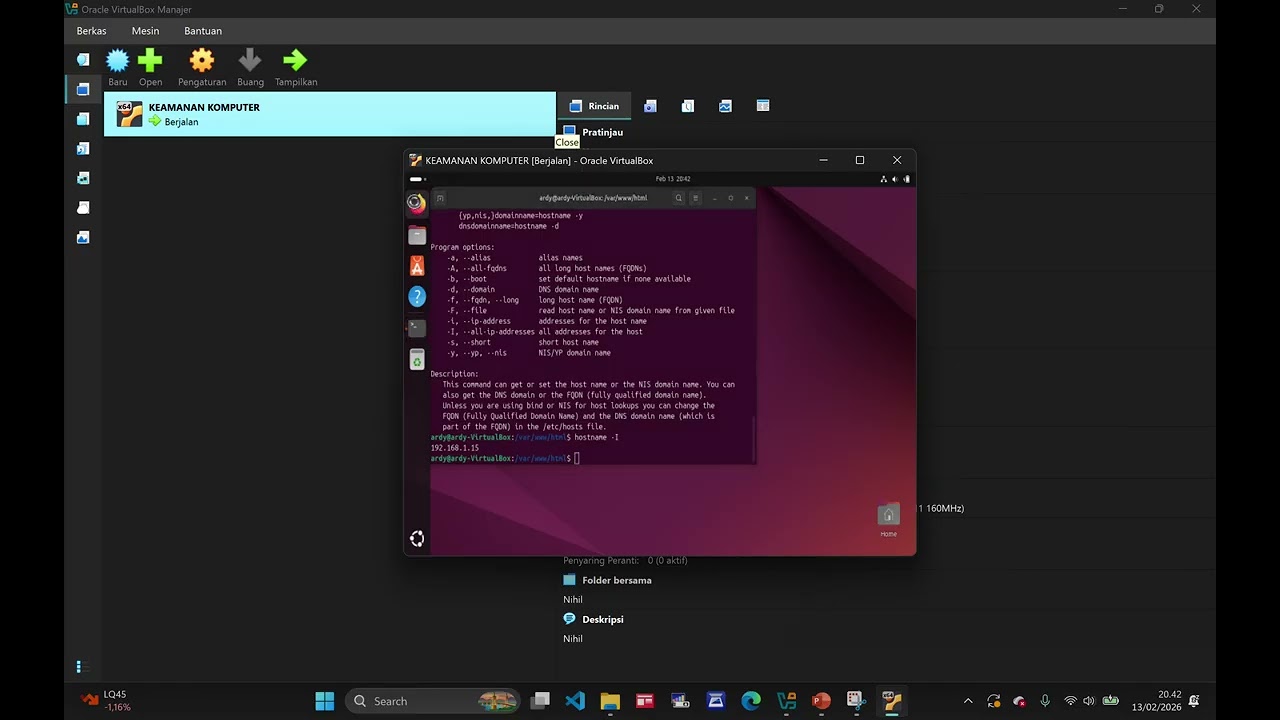This screenshot has width=1280, height=720.
Task: Open Visual Studio Code from taskbar
Action: click(575, 701)
